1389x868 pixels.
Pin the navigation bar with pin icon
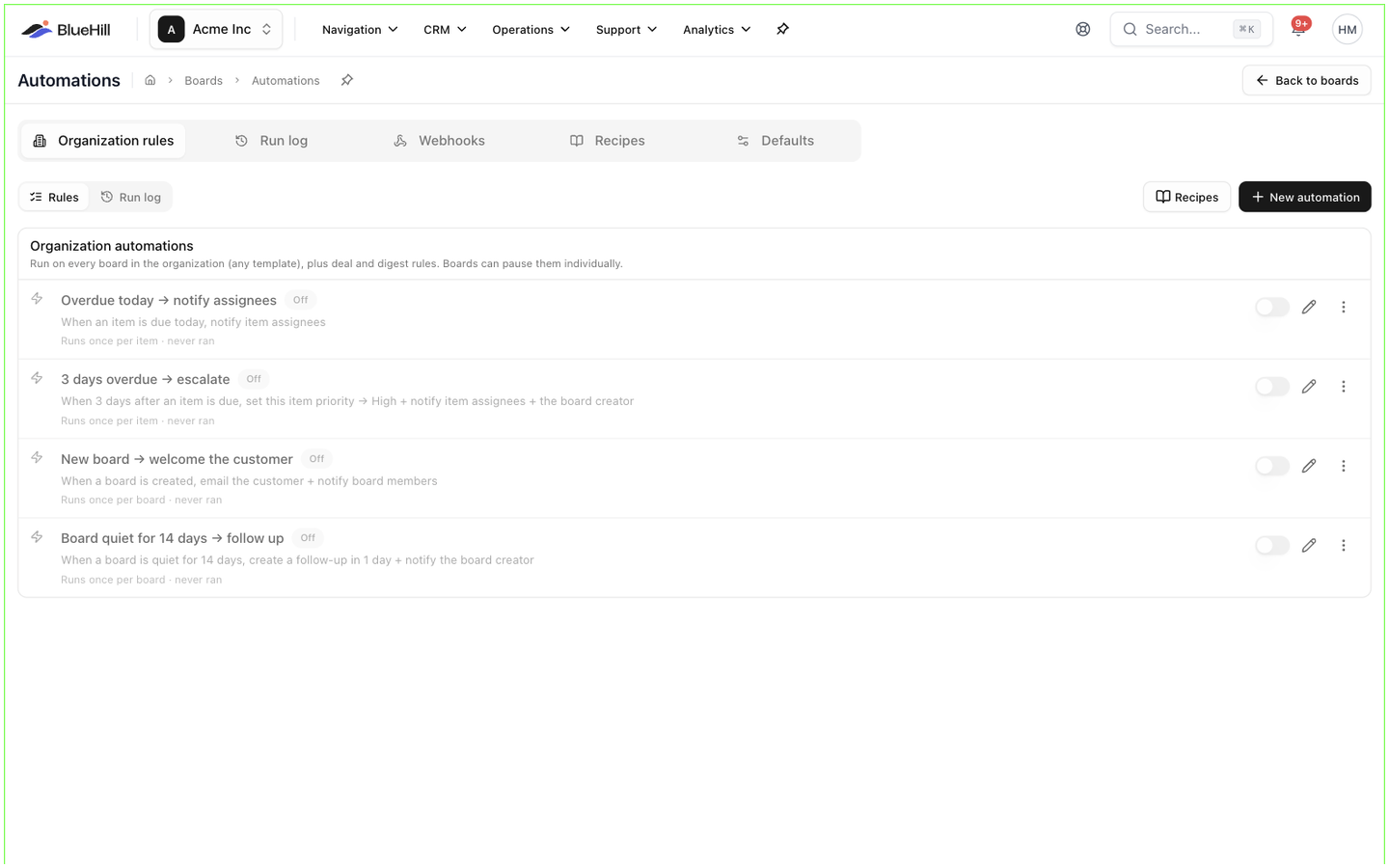coord(782,29)
